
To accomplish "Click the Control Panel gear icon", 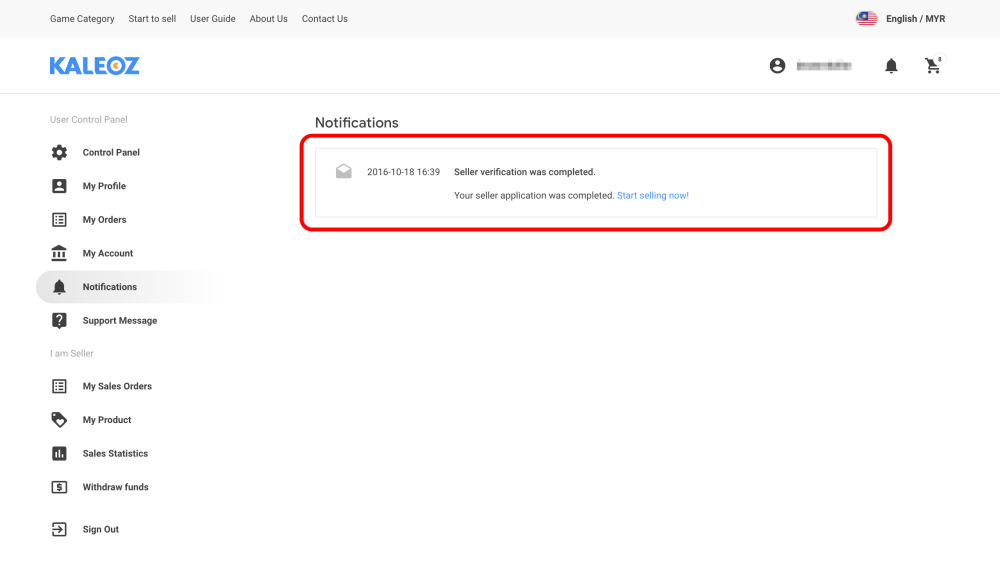I will pyautogui.click(x=59, y=153).
